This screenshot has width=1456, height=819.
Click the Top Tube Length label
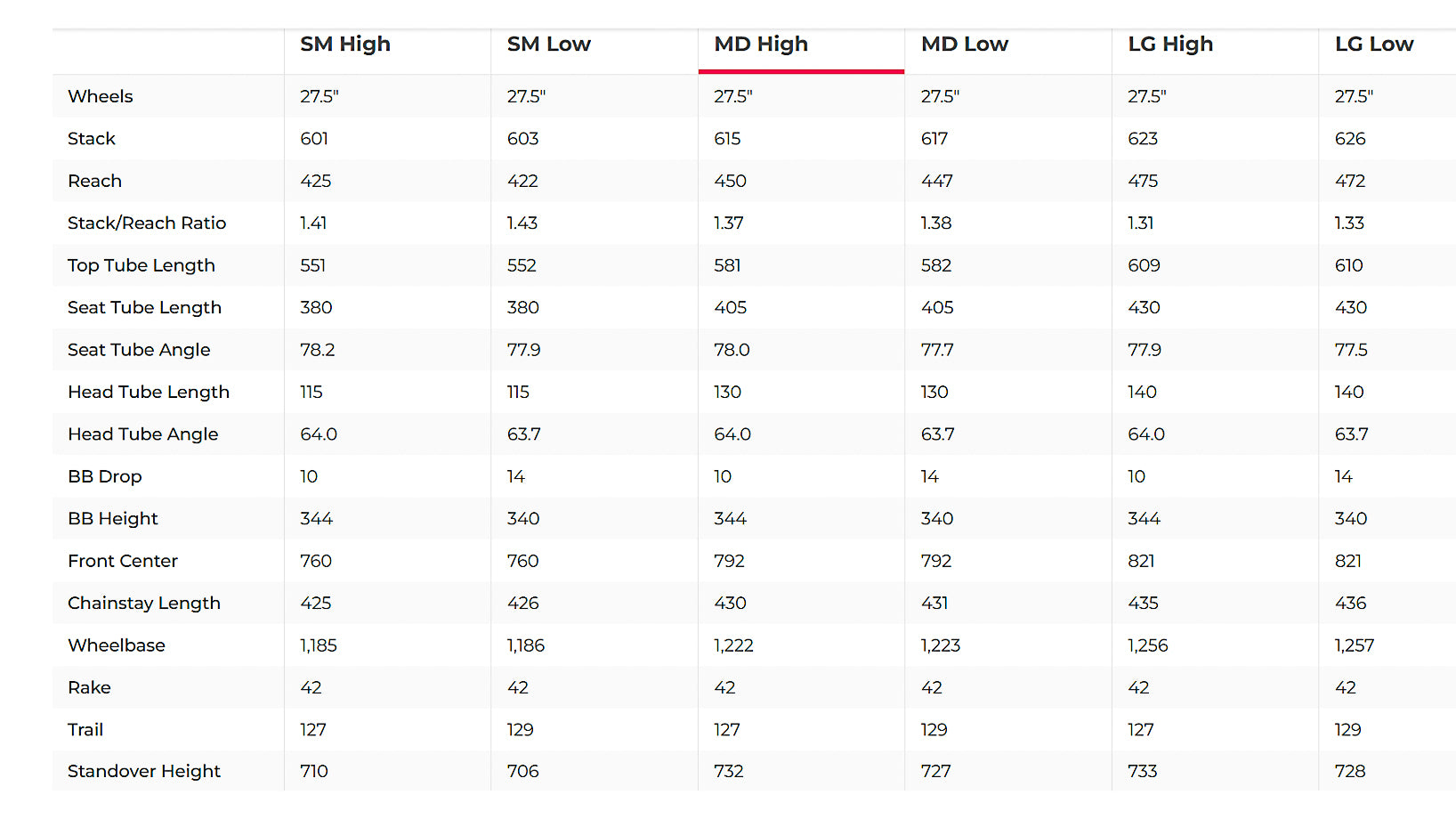coord(142,265)
